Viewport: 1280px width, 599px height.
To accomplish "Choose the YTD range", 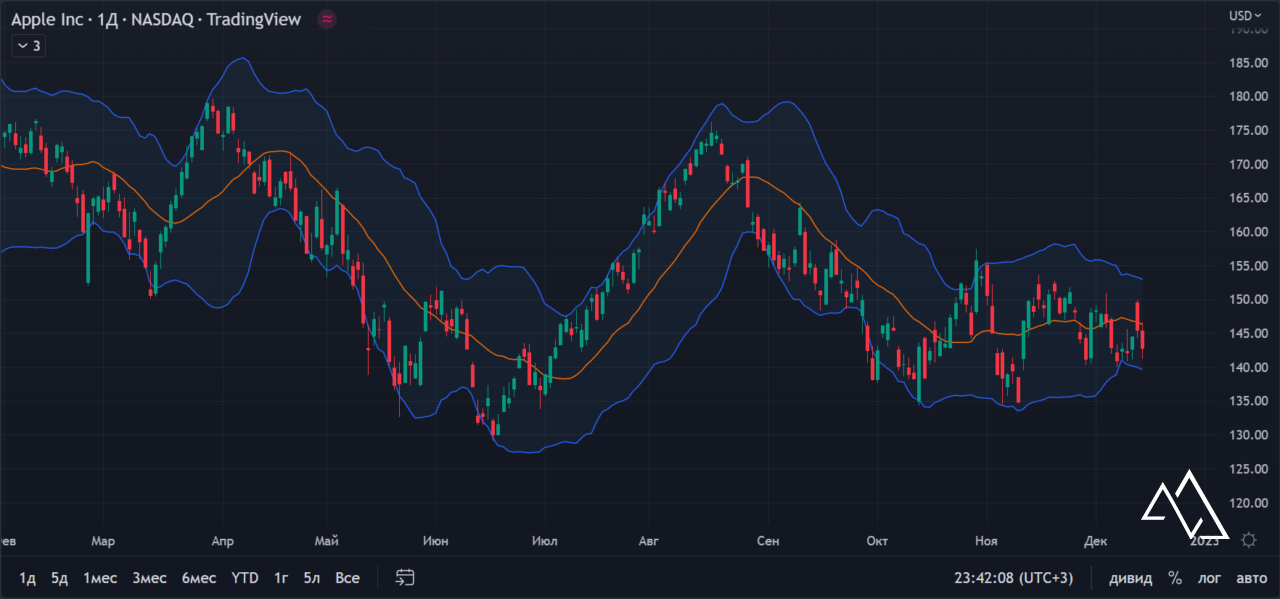I will pyautogui.click(x=245, y=578).
